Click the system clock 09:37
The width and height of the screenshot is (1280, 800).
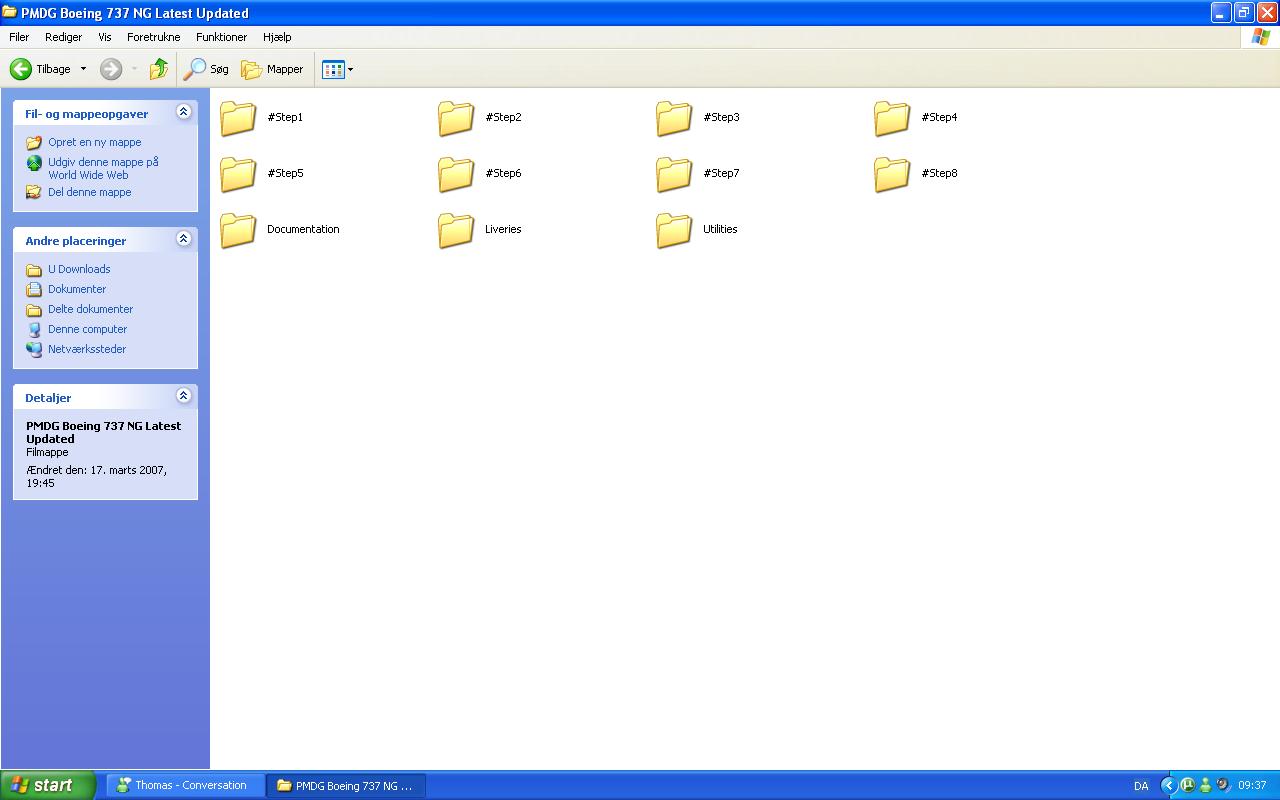(x=1252, y=785)
